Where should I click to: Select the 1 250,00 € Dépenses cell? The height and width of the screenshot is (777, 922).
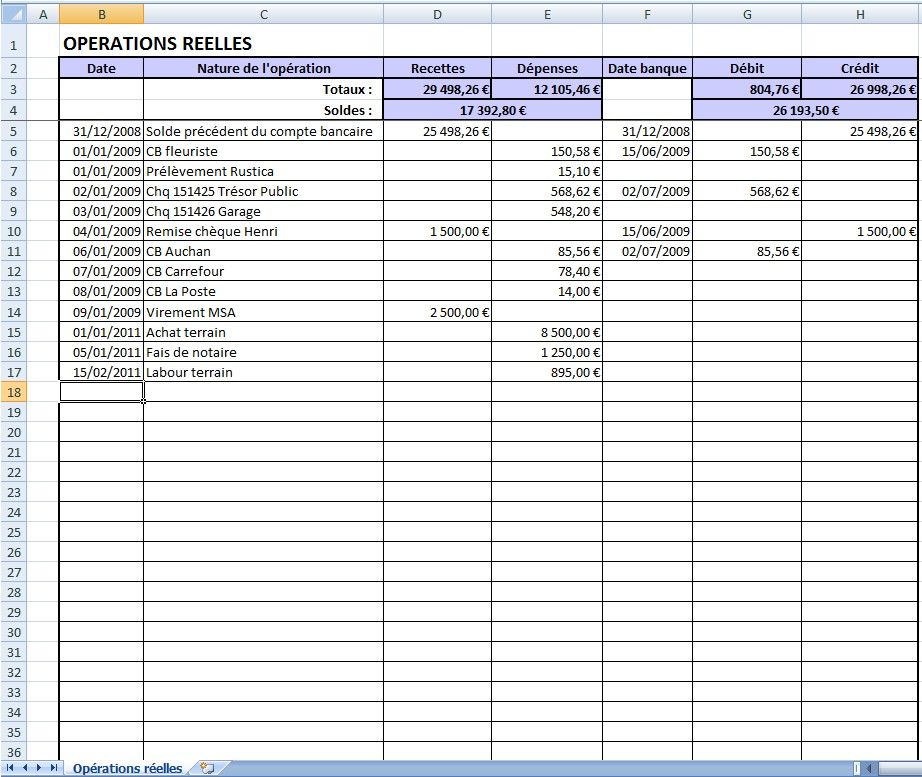[x=547, y=352]
